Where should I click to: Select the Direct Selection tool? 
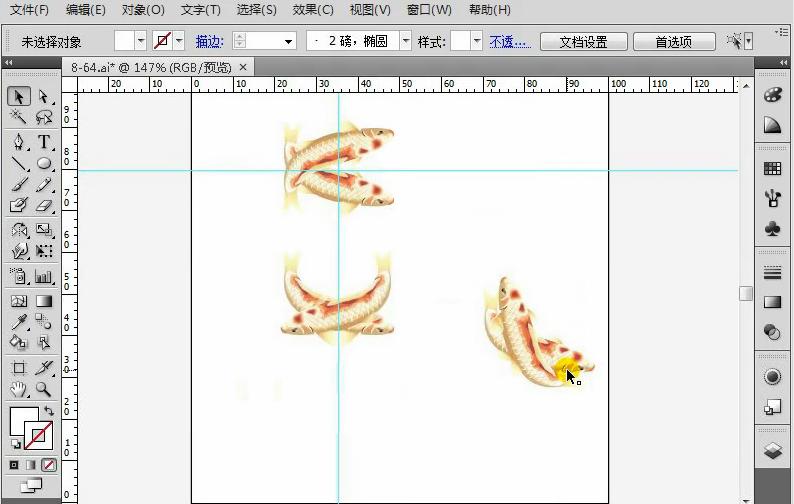pos(44,96)
